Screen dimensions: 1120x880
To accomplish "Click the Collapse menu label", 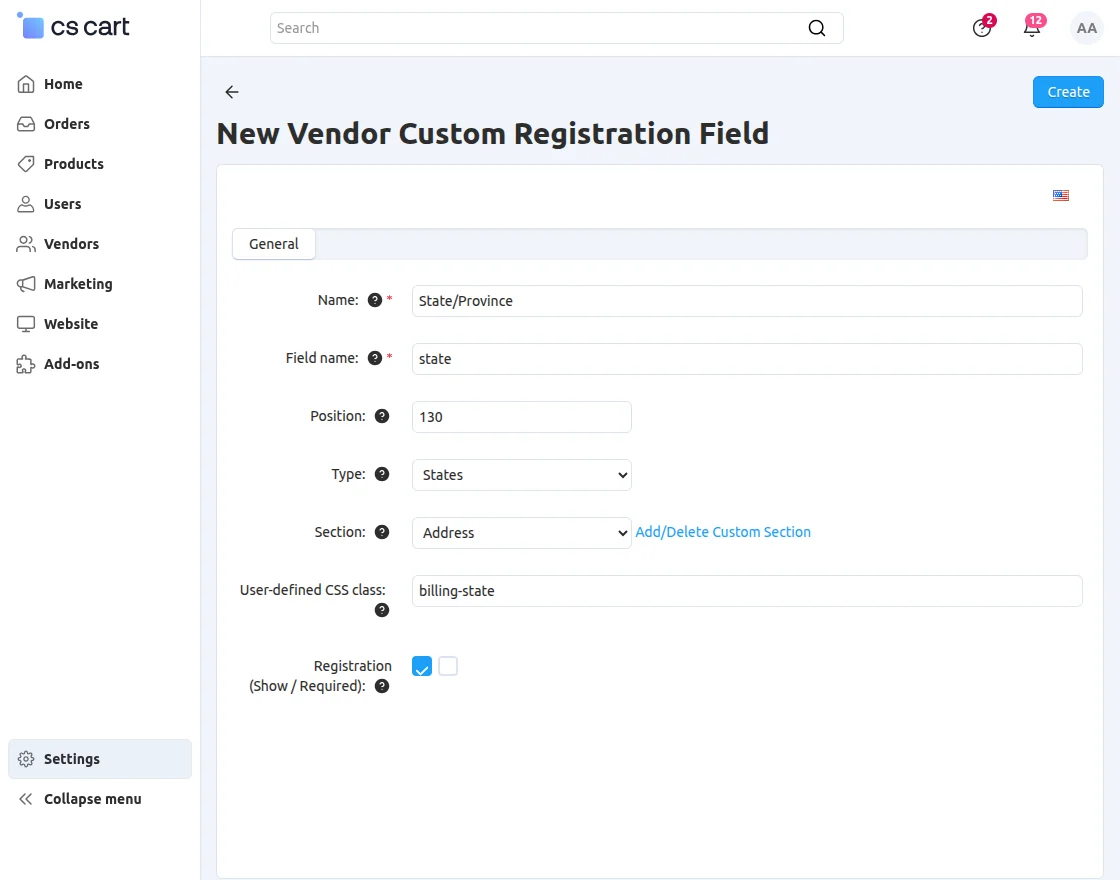I will click(93, 799).
